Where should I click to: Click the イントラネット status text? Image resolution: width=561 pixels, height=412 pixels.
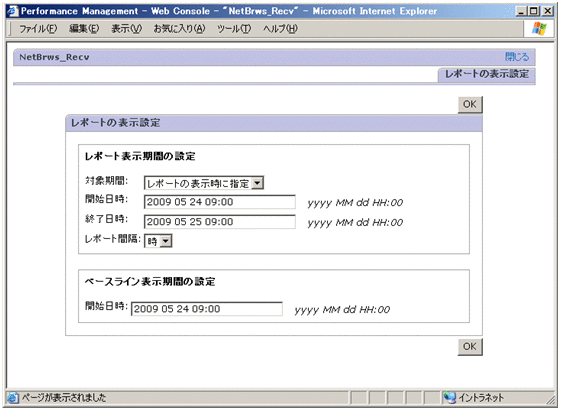[x=481, y=398]
